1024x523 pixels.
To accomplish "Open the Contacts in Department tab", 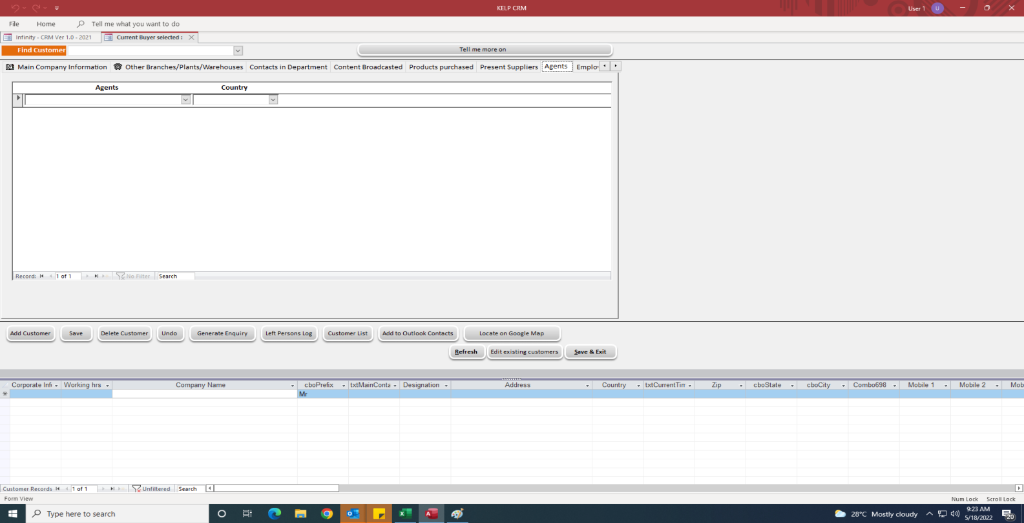I will pyautogui.click(x=288, y=67).
